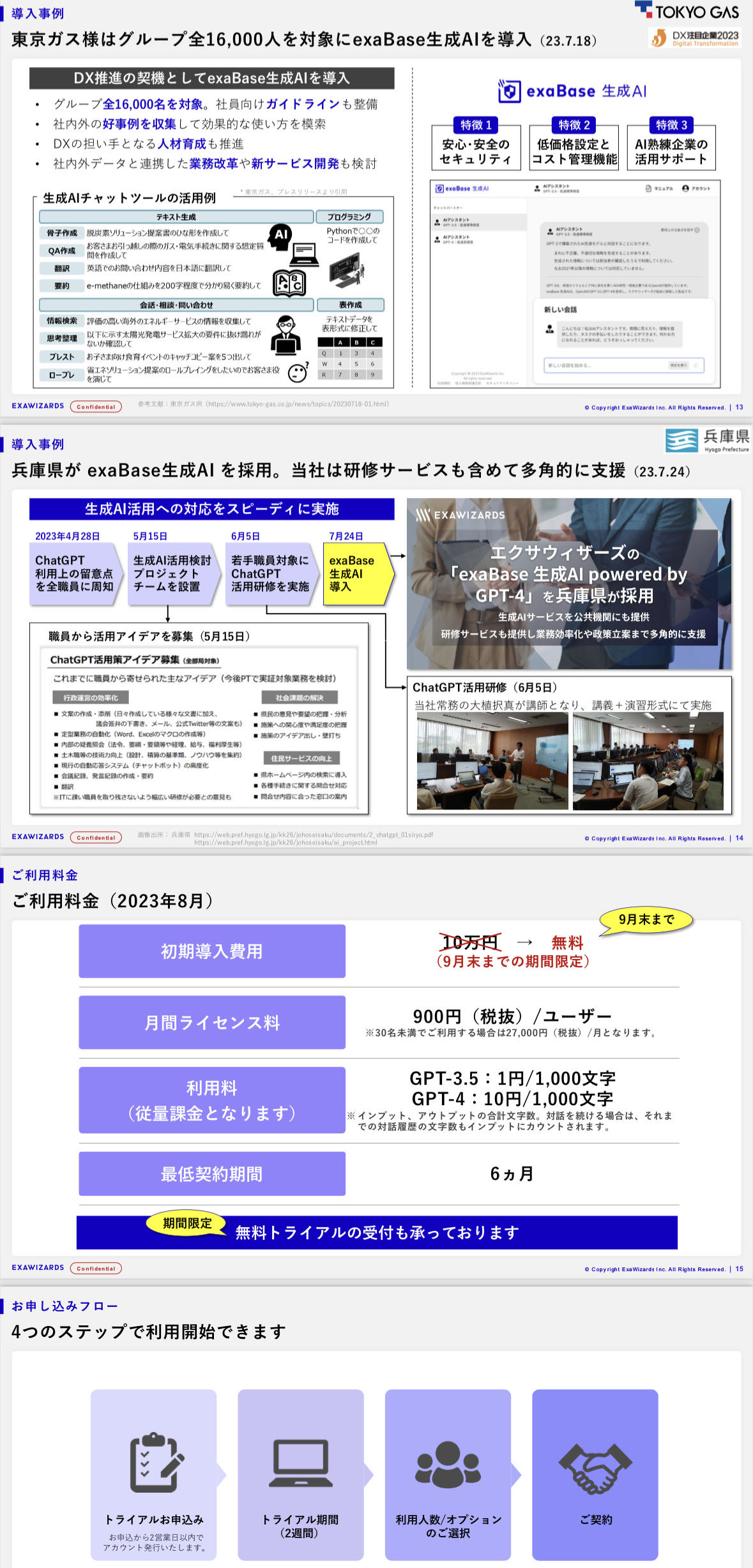The image size is (753, 1568).
Task: Click the 若手職員対象にChatGPT活用研修 step
Action: [271, 574]
